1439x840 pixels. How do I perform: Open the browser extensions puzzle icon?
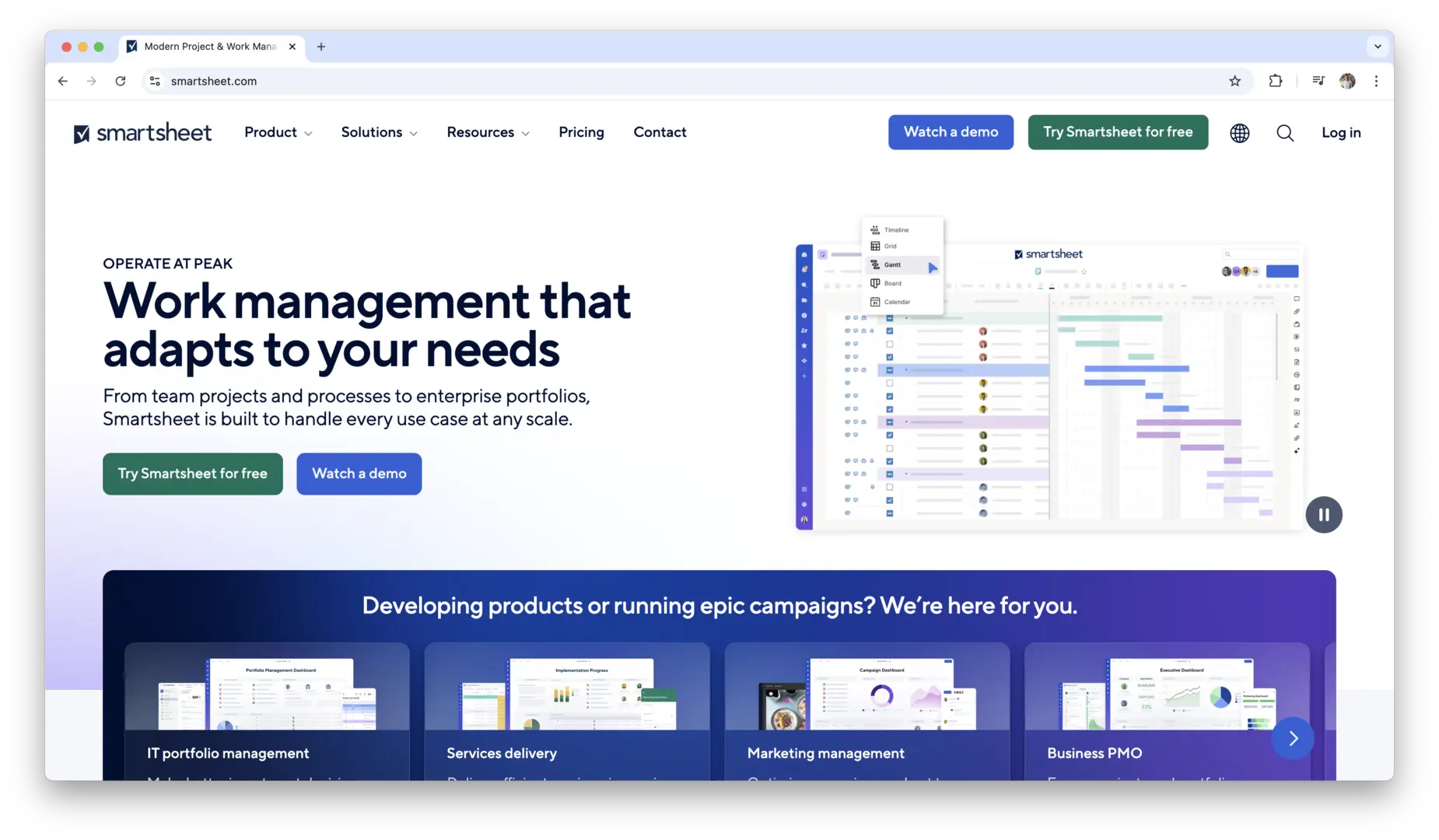tap(1276, 81)
